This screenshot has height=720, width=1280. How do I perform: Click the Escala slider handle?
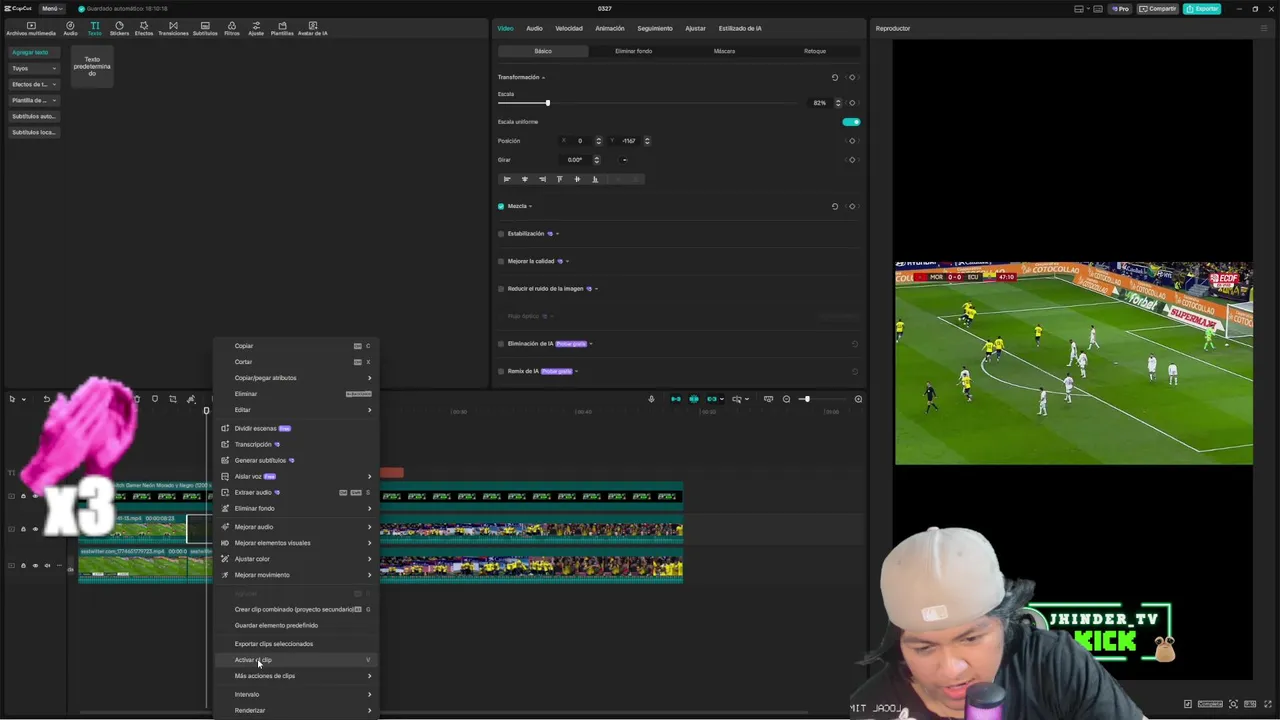pos(547,103)
